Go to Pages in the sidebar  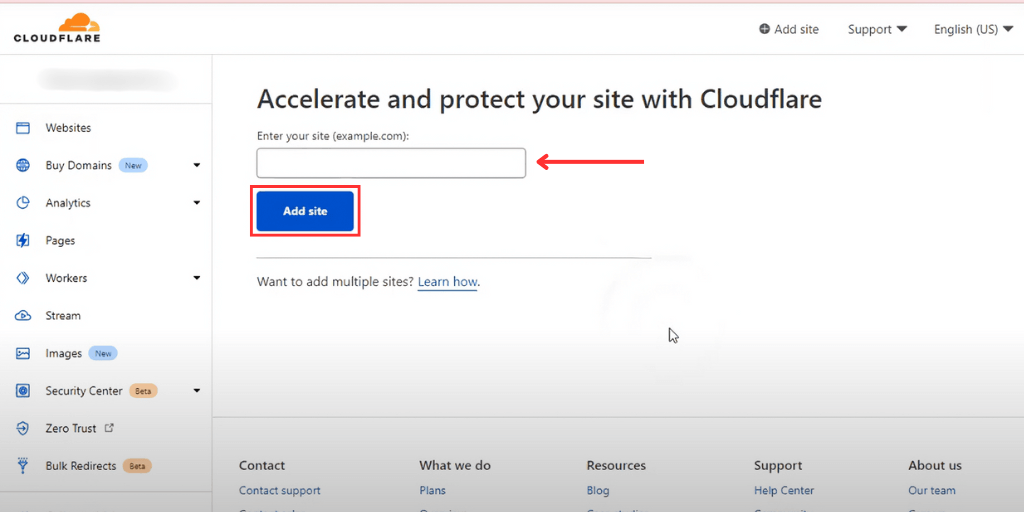60,241
